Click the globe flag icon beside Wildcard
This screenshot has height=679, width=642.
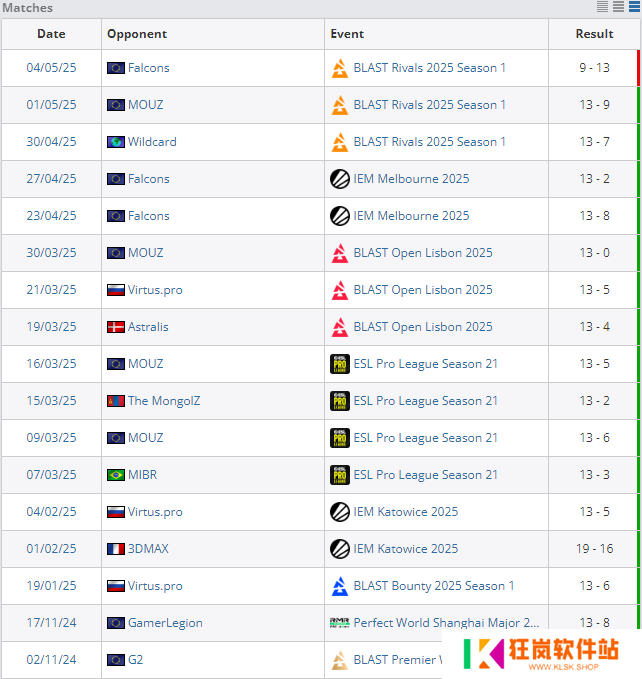(116, 142)
